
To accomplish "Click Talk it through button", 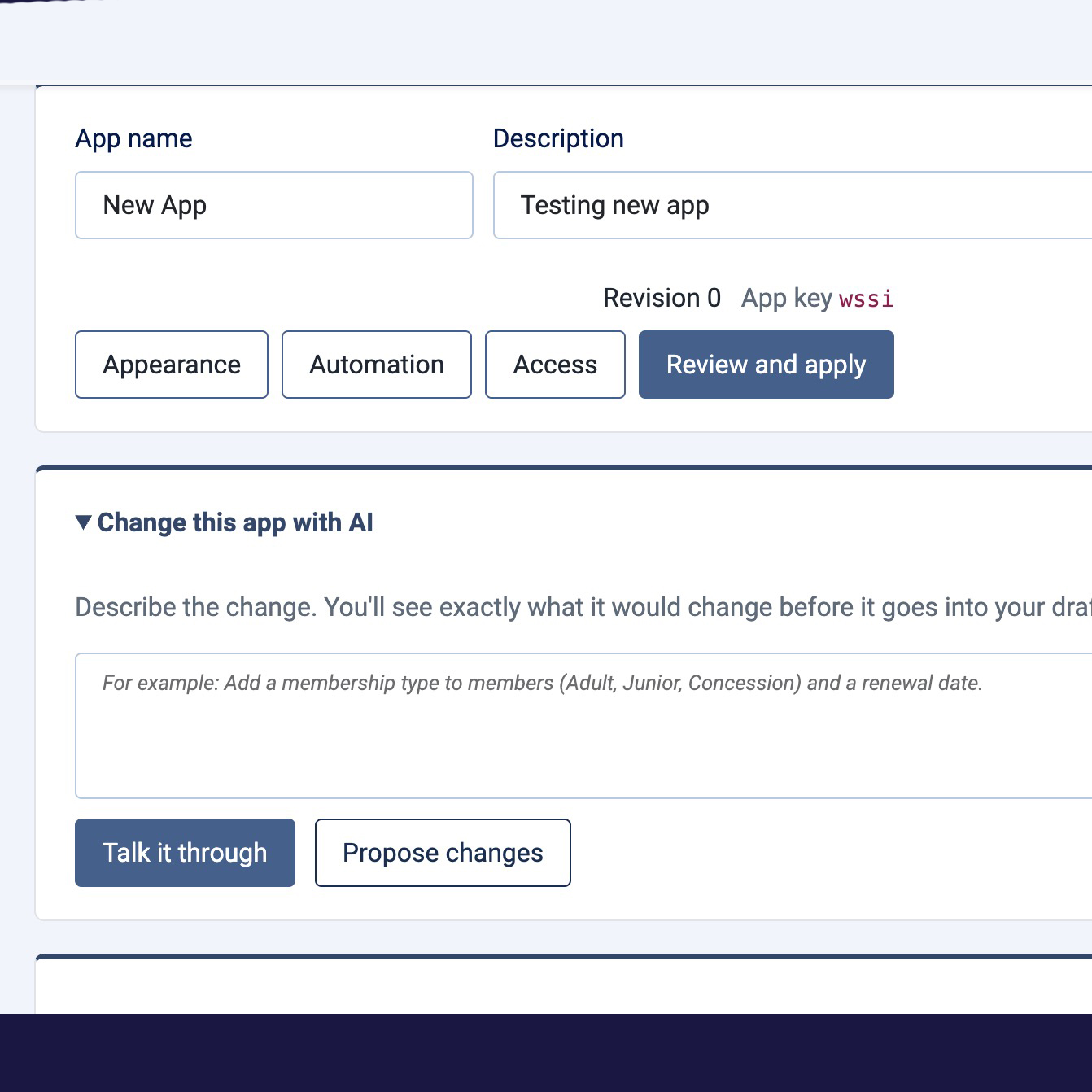I will pyautogui.click(x=185, y=853).
